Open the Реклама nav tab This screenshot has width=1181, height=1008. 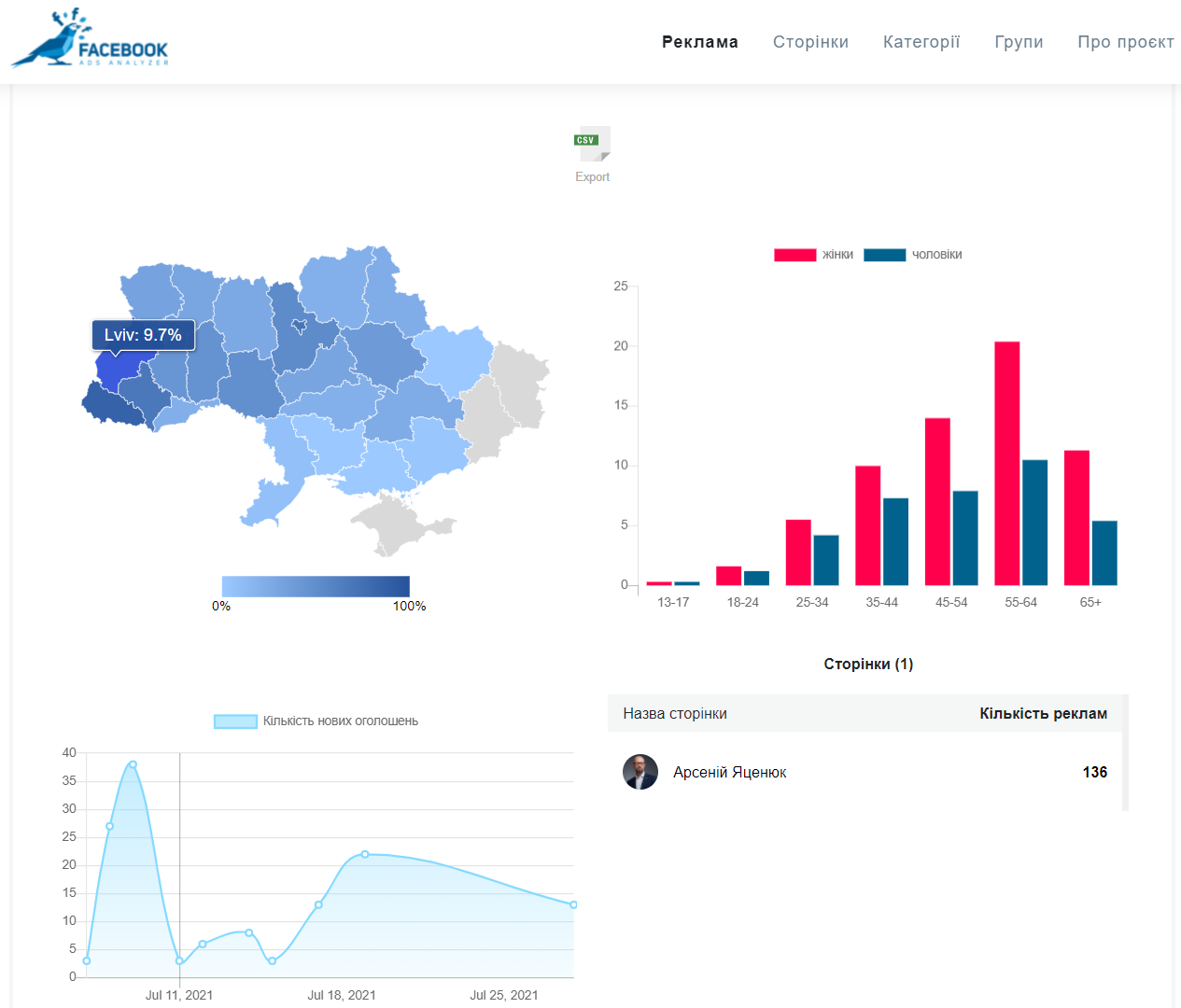[x=699, y=42]
